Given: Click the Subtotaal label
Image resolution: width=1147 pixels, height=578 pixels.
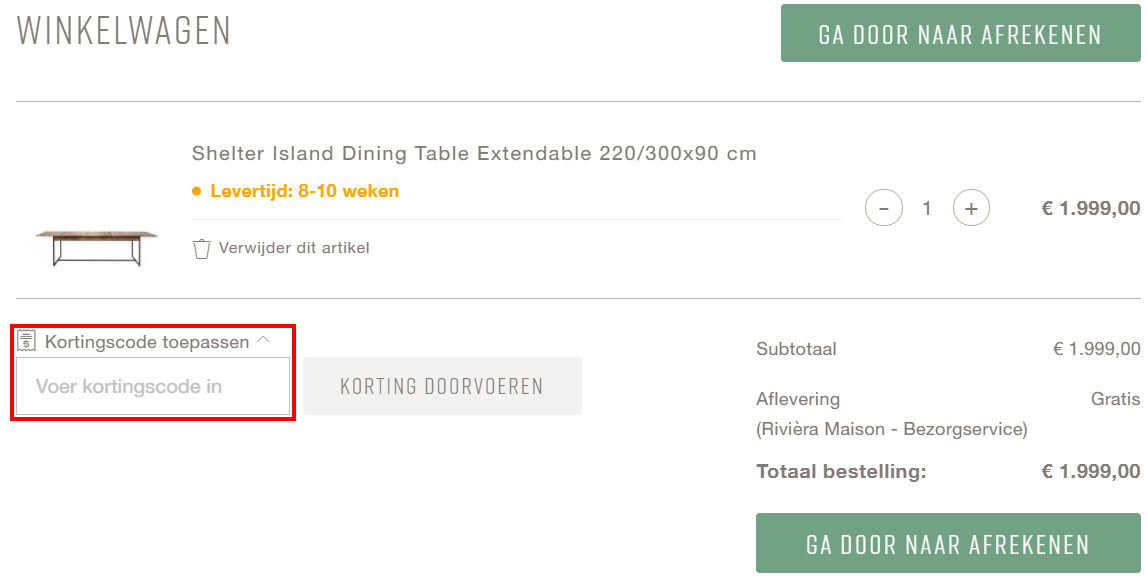Looking at the screenshot, I should (796, 349).
